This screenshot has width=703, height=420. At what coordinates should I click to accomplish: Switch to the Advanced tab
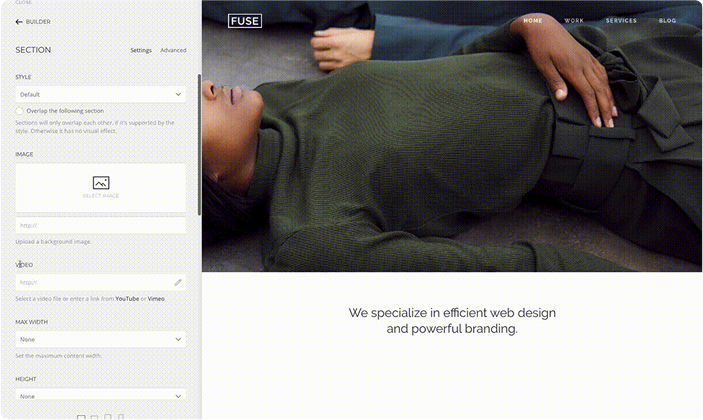point(173,50)
